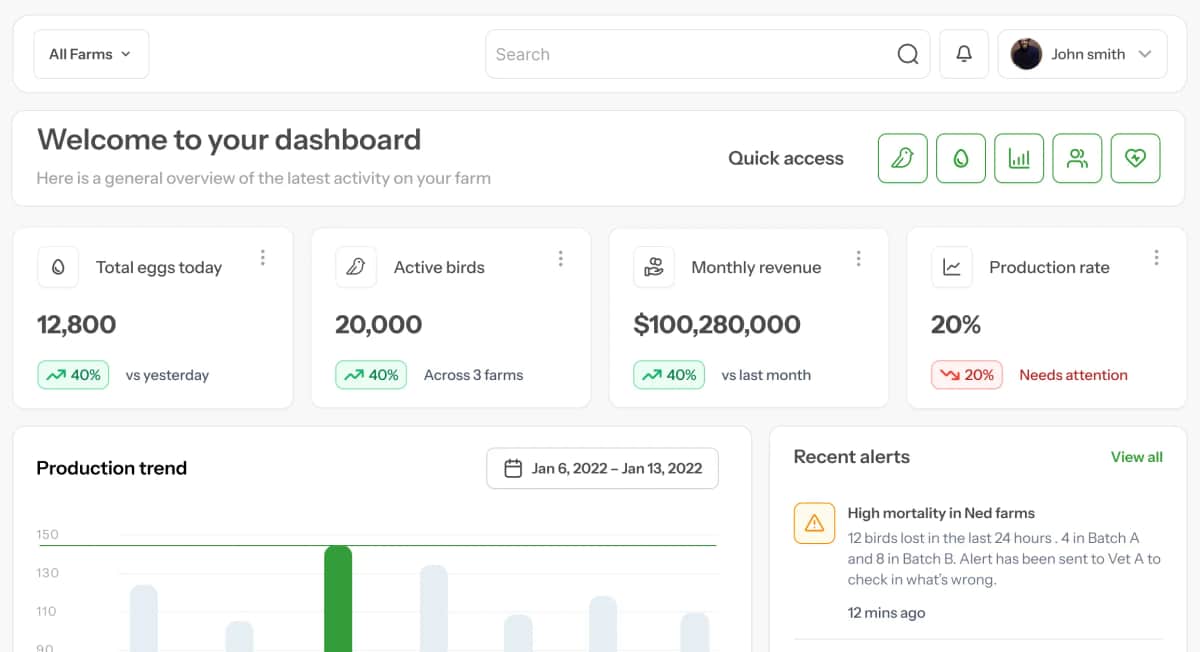Expand the All Farms dropdown
Image resolution: width=1200 pixels, height=652 pixels.
(x=91, y=54)
